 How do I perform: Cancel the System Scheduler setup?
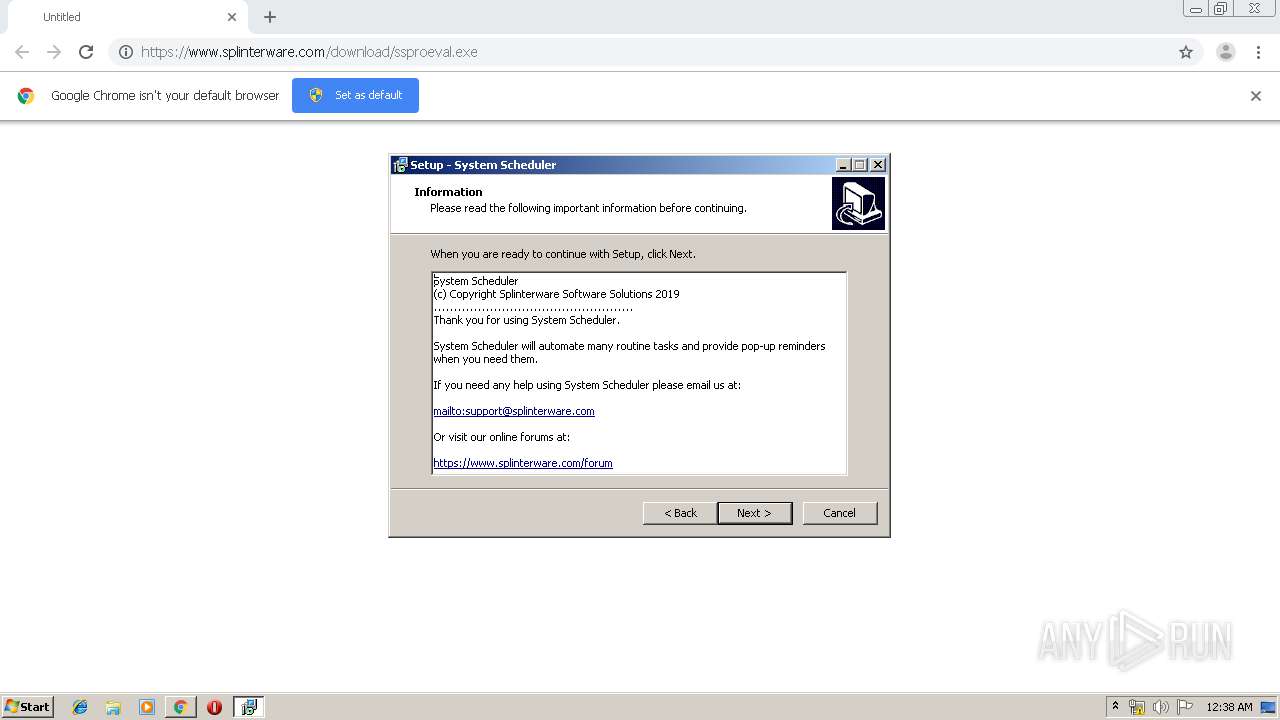(840, 513)
